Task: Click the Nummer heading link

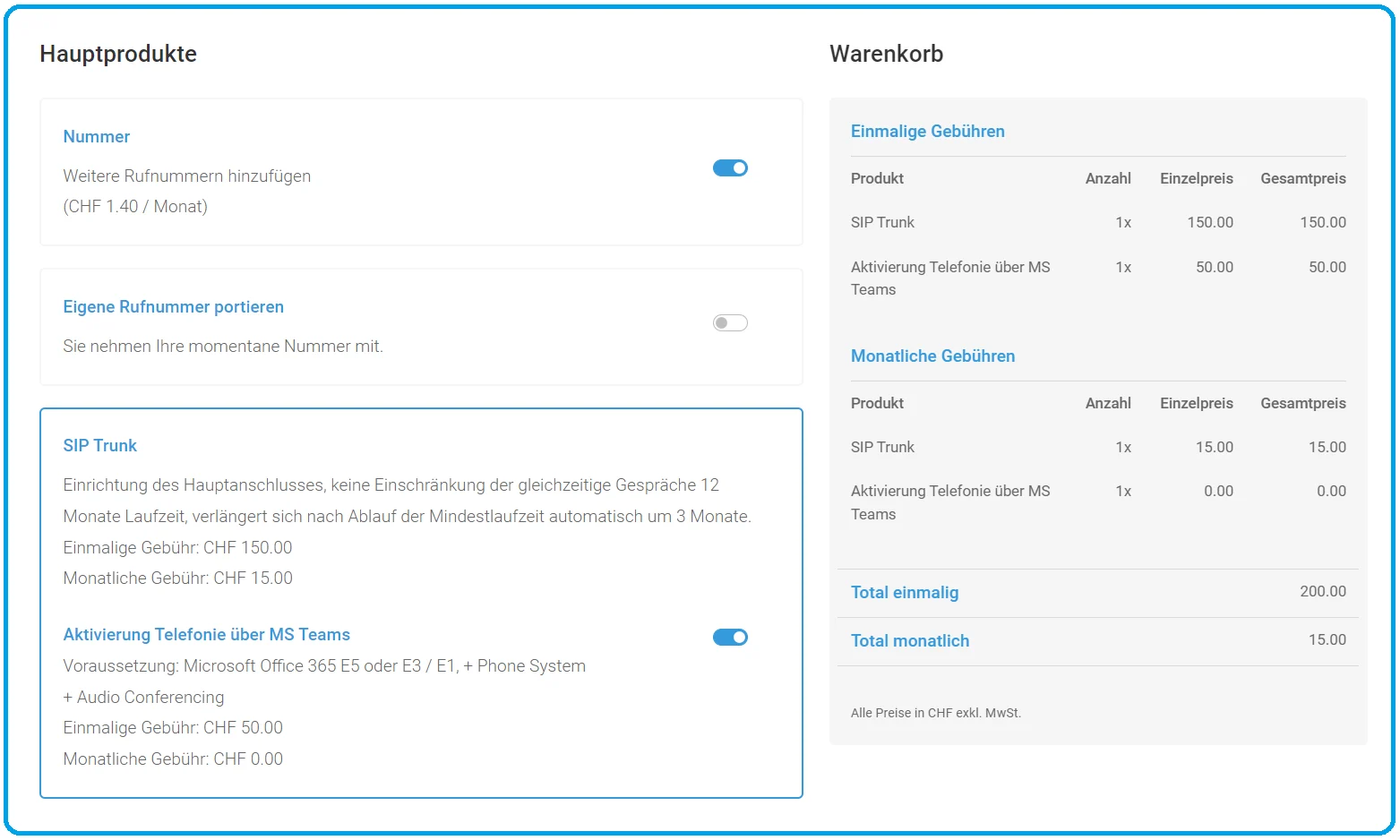Action: coord(97,137)
